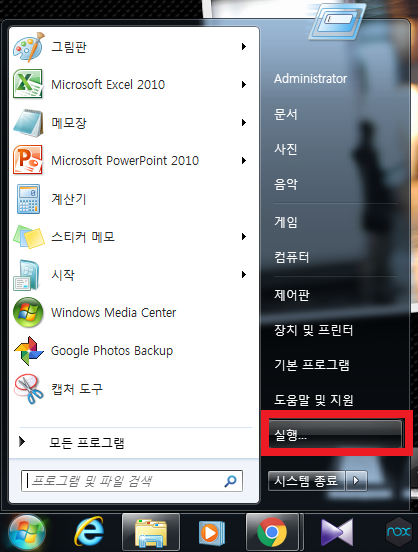Image resolution: width=418 pixels, height=552 pixels.
Task: Open Internet Explorer from taskbar
Action: click(89, 532)
